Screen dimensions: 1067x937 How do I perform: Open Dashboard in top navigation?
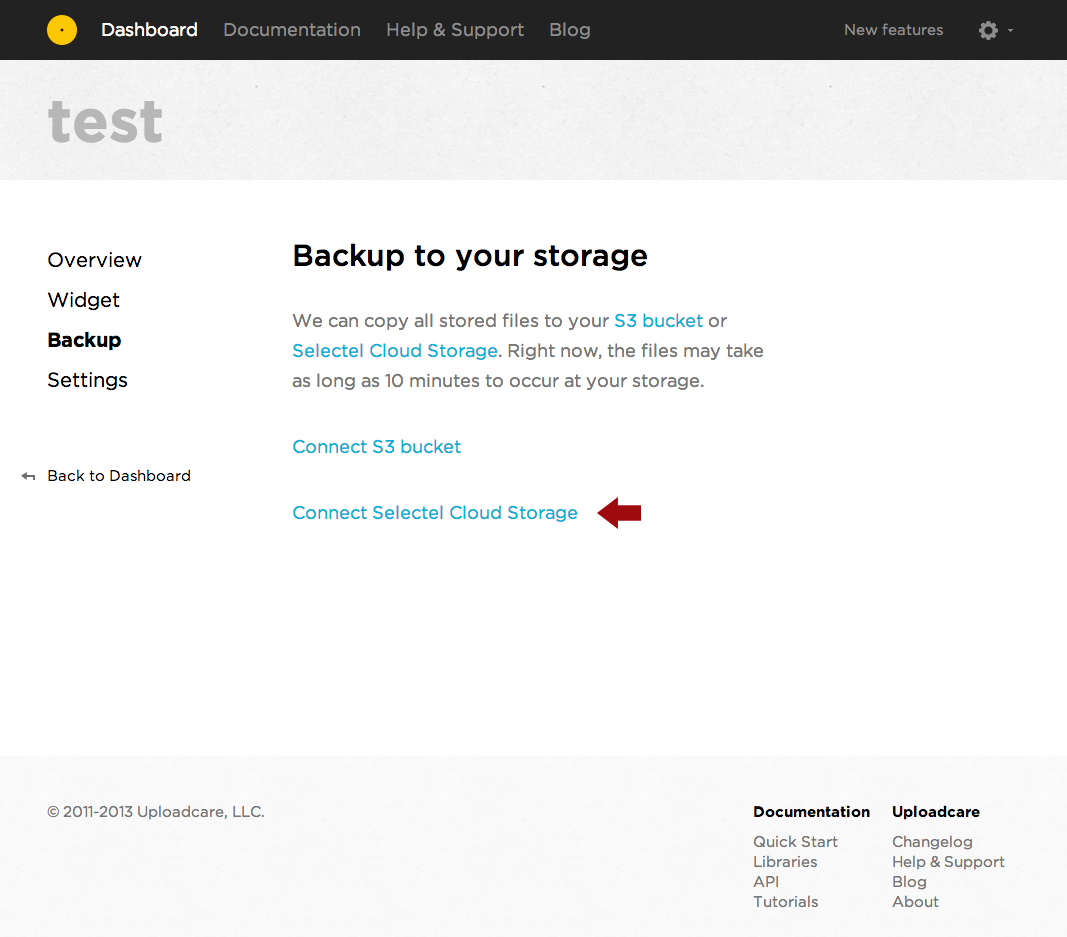pyautogui.click(x=149, y=30)
